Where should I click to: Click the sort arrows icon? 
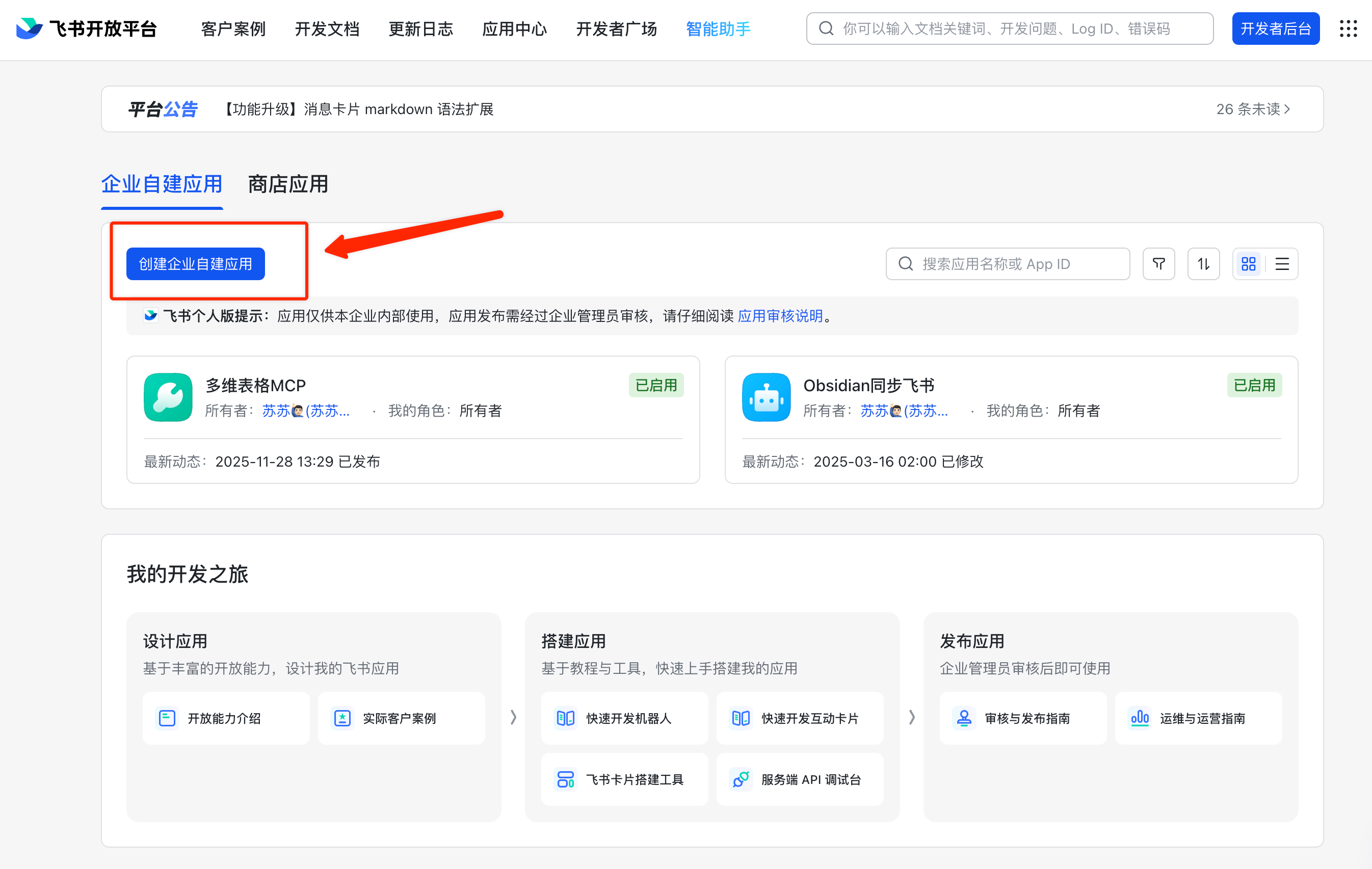[1203, 264]
